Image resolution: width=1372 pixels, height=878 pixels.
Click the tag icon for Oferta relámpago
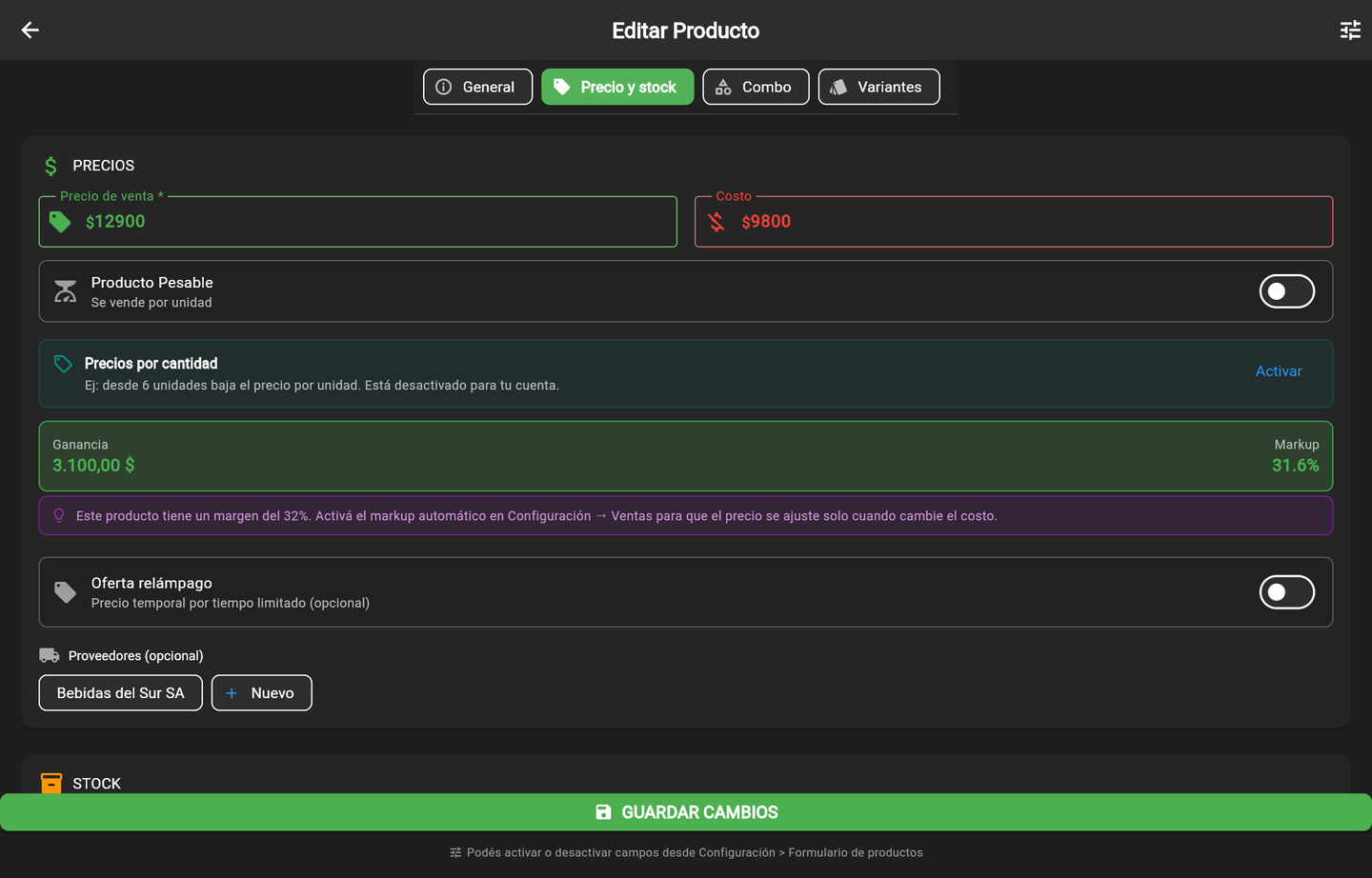click(x=66, y=592)
